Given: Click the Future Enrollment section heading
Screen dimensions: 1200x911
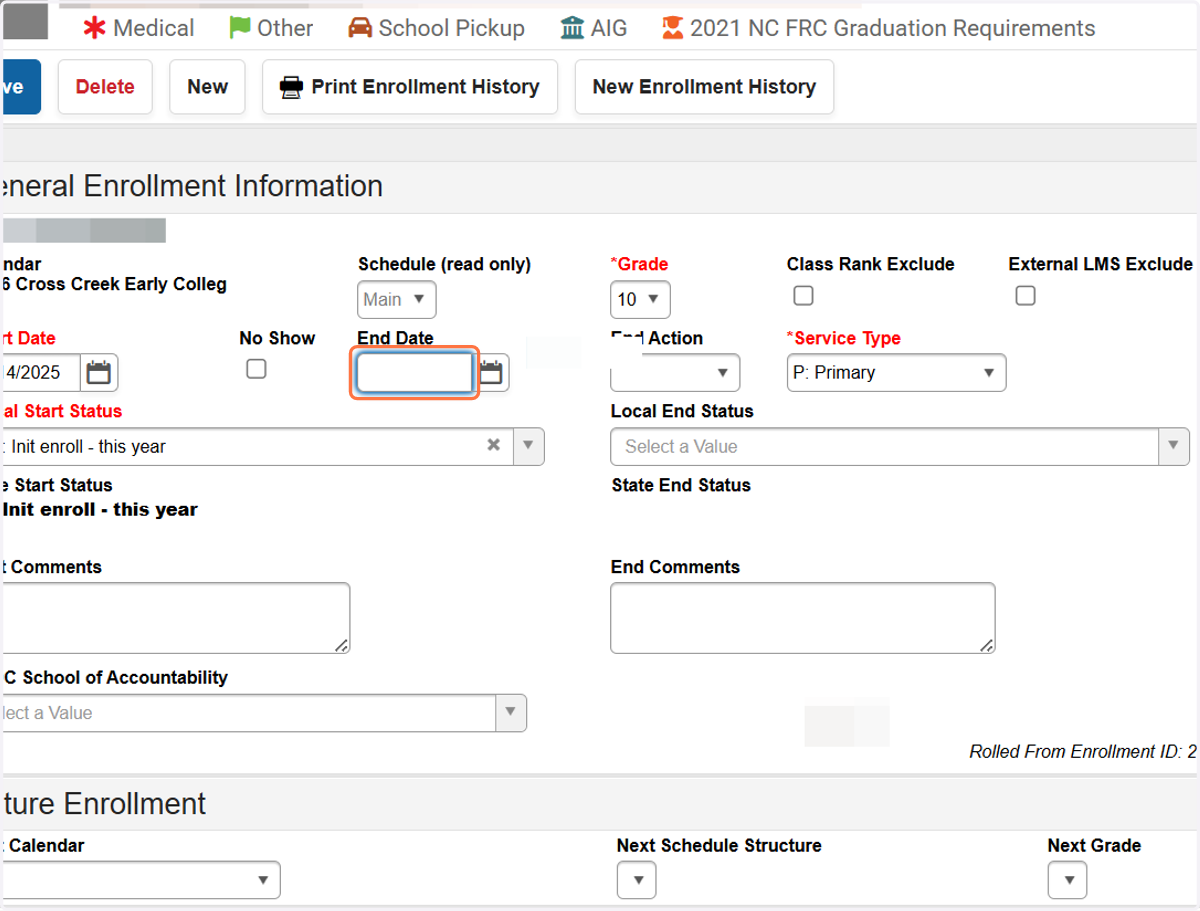Looking at the screenshot, I should pyautogui.click(x=103, y=803).
